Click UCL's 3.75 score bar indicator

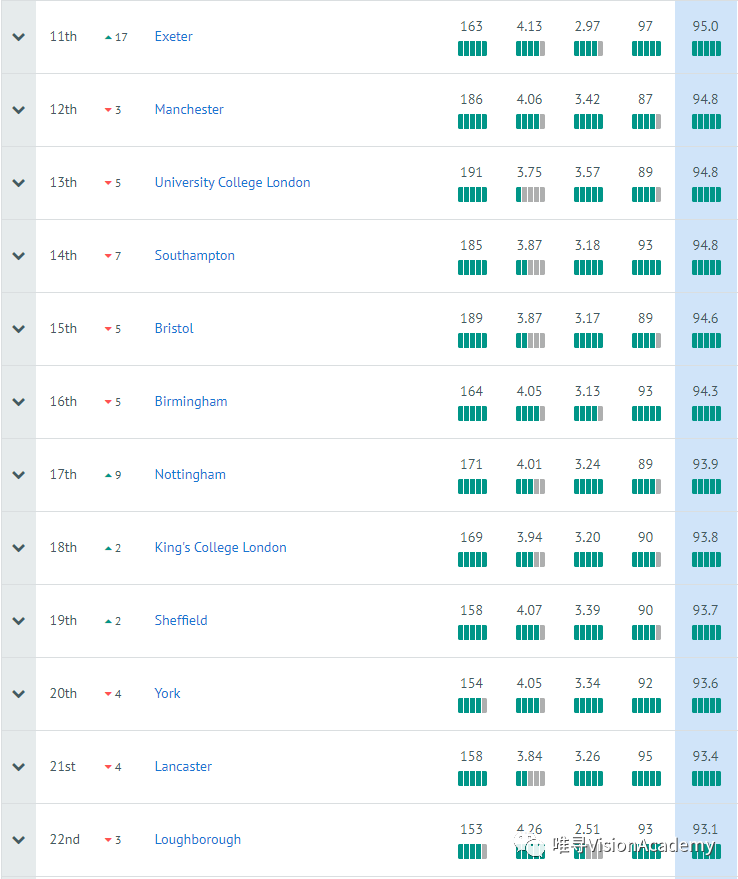(531, 195)
